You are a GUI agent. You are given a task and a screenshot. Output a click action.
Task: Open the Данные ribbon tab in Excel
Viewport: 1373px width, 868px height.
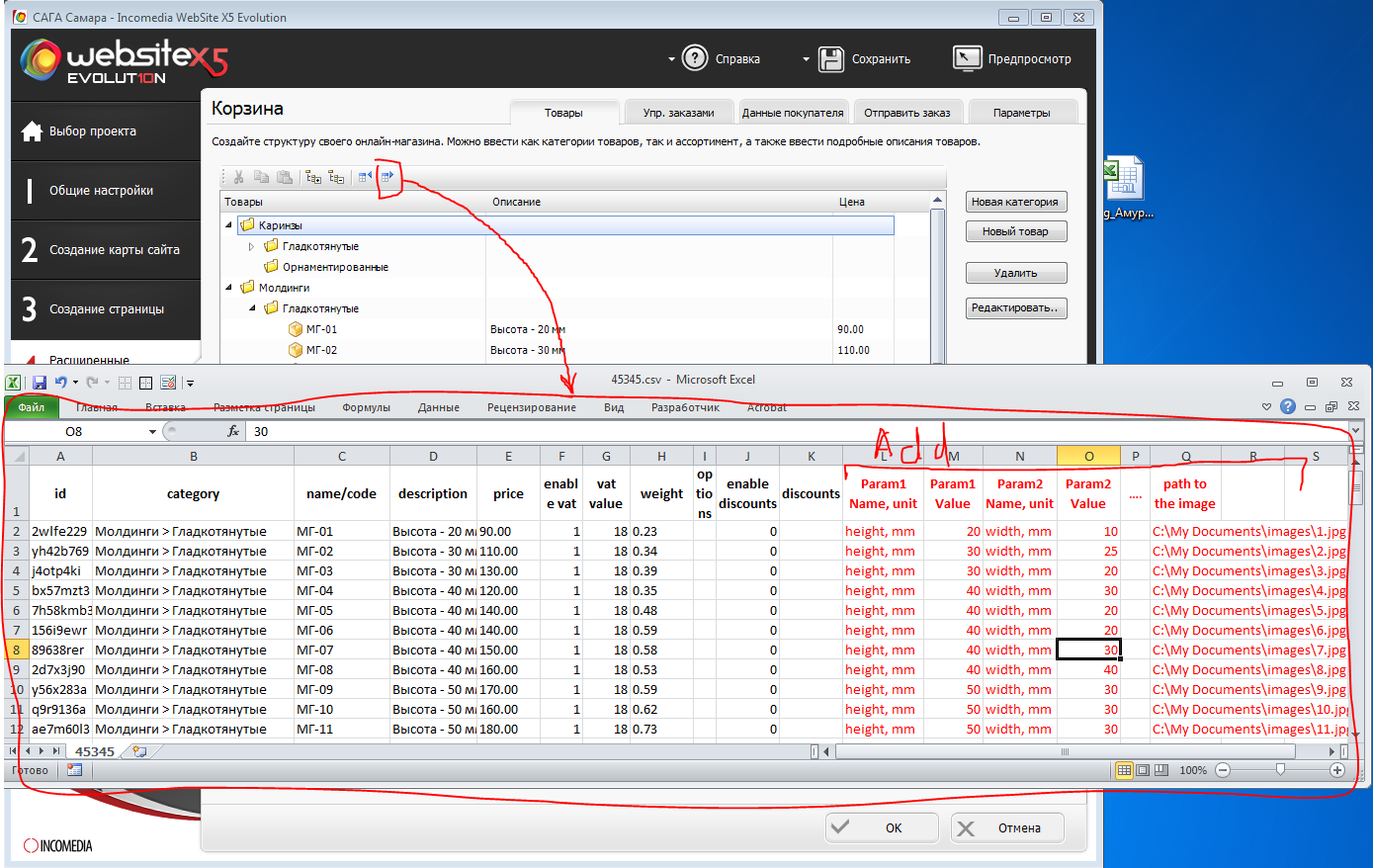(x=438, y=407)
